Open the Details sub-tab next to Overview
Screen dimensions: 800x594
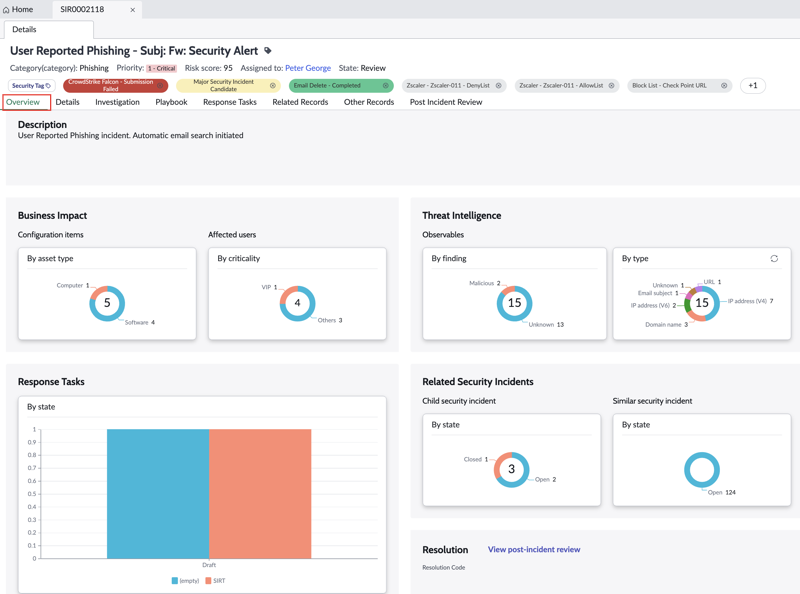pos(67,102)
